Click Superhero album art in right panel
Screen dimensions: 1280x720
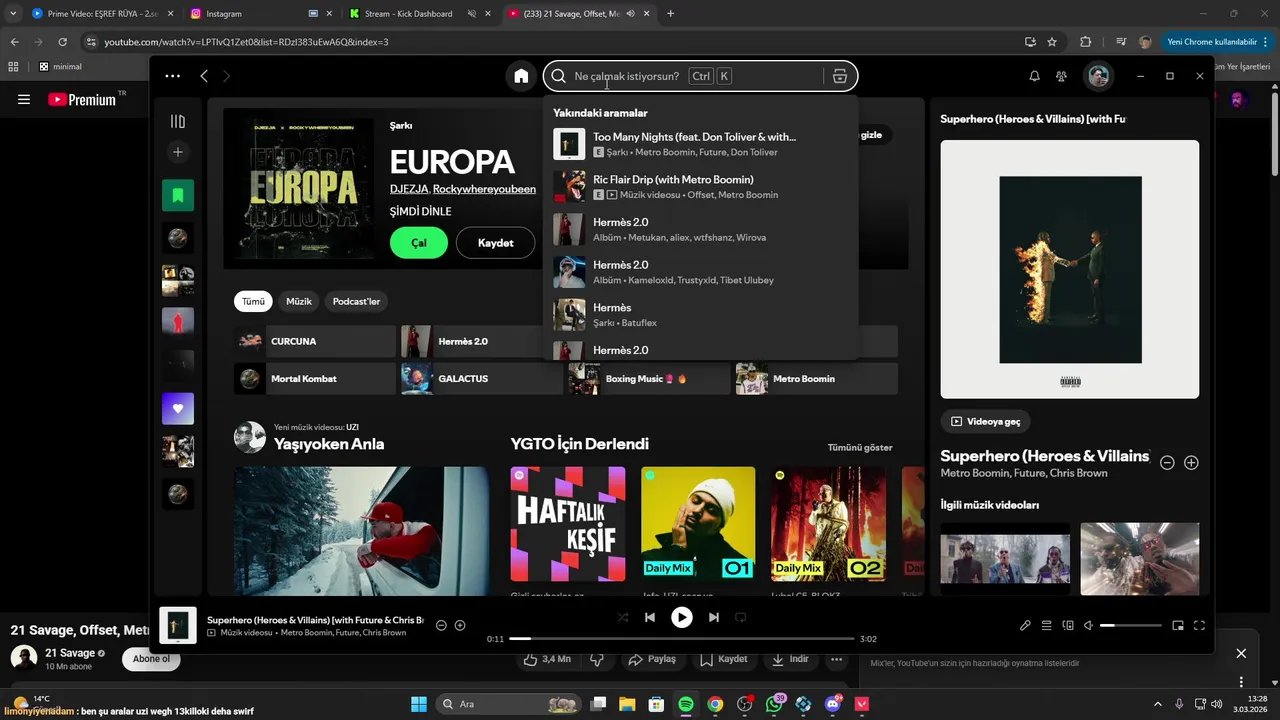(x=1070, y=269)
